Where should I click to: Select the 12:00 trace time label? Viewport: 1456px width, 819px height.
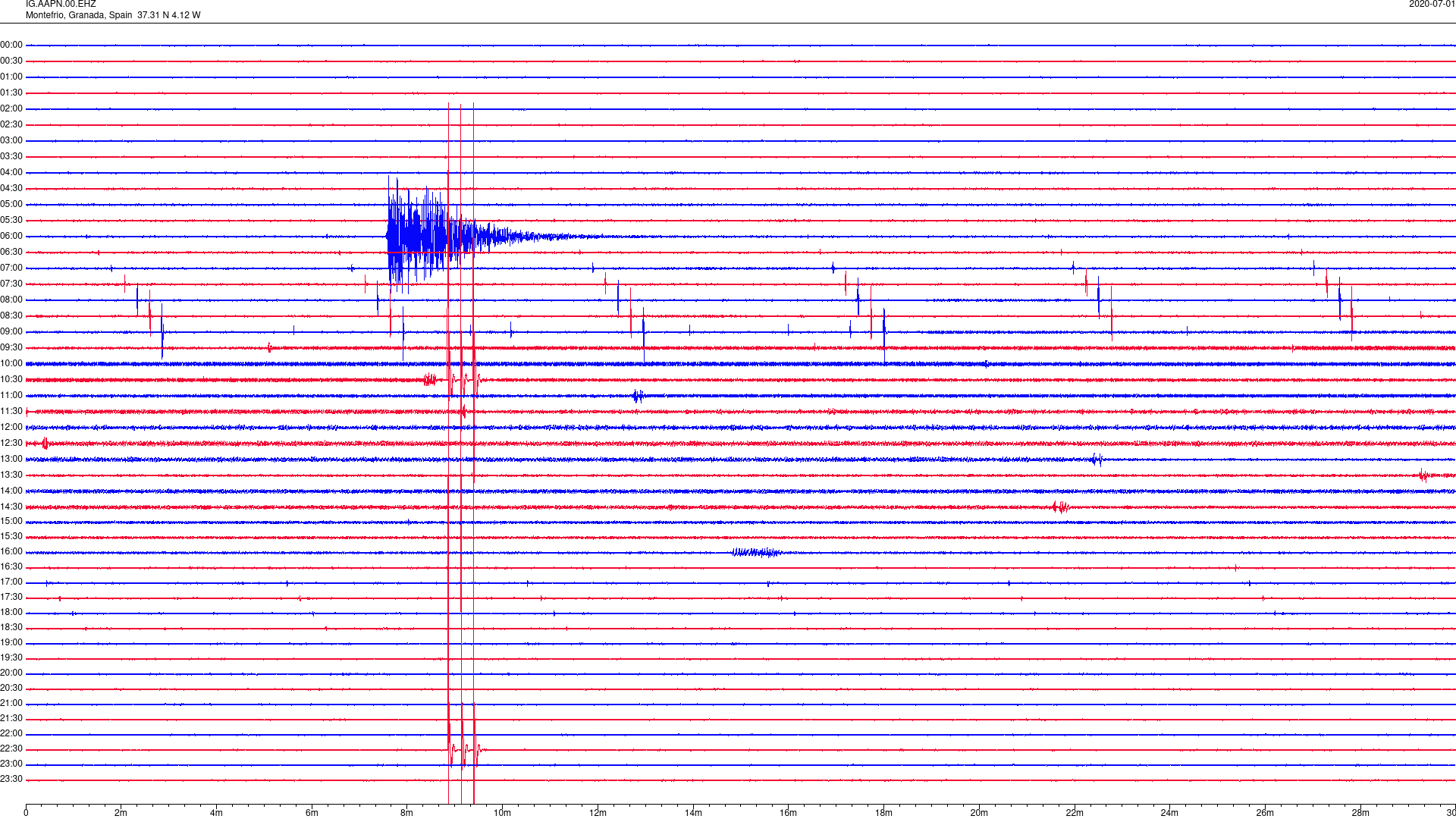11,427
